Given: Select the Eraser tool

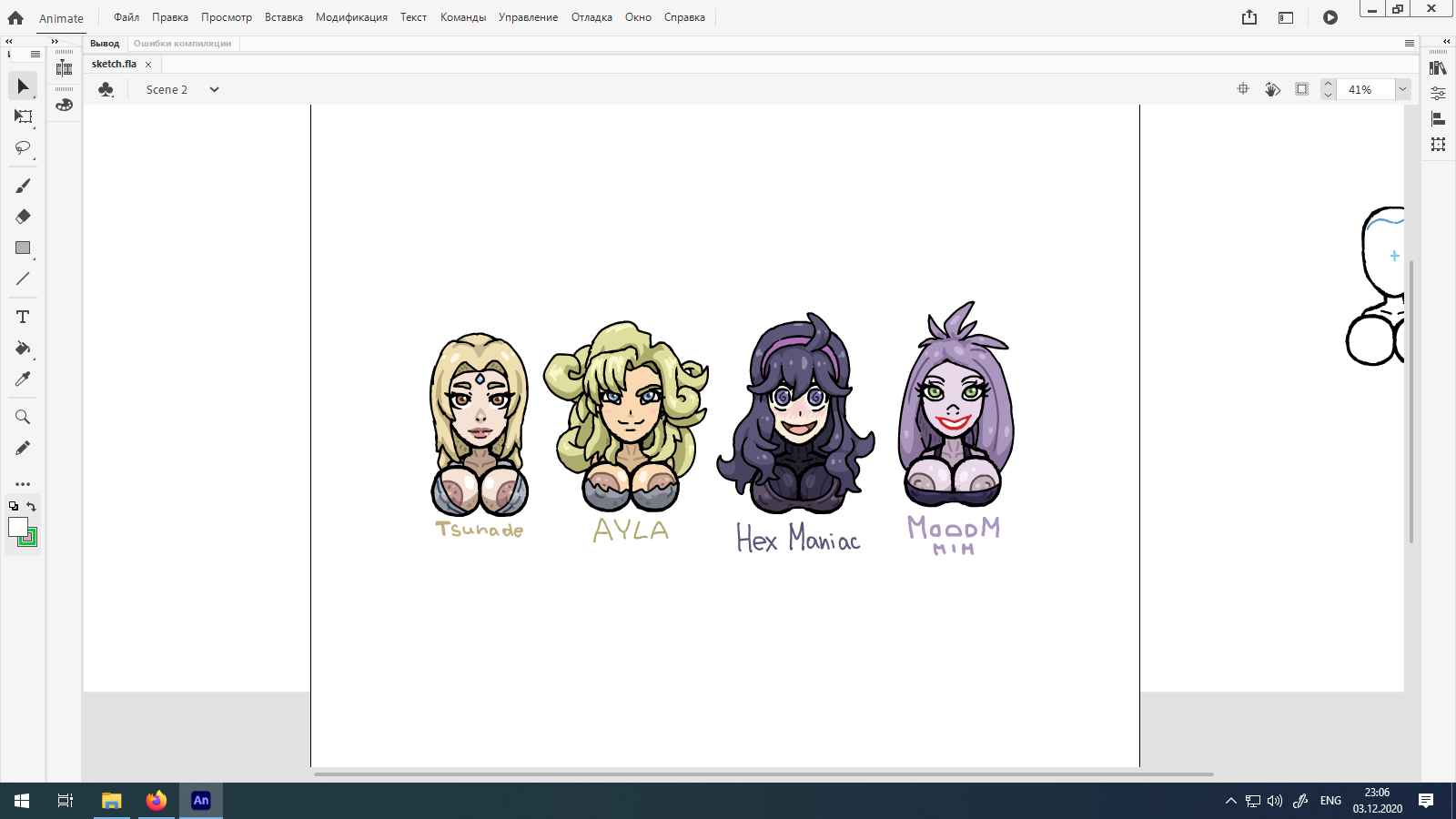Looking at the screenshot, I should click(x=23, y=217).
